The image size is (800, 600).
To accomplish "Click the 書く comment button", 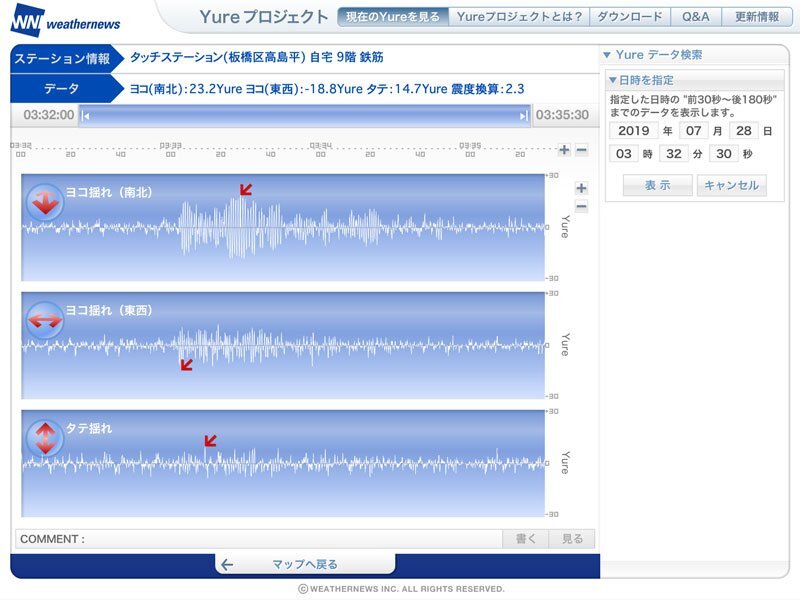I will (x=526, y=539).
